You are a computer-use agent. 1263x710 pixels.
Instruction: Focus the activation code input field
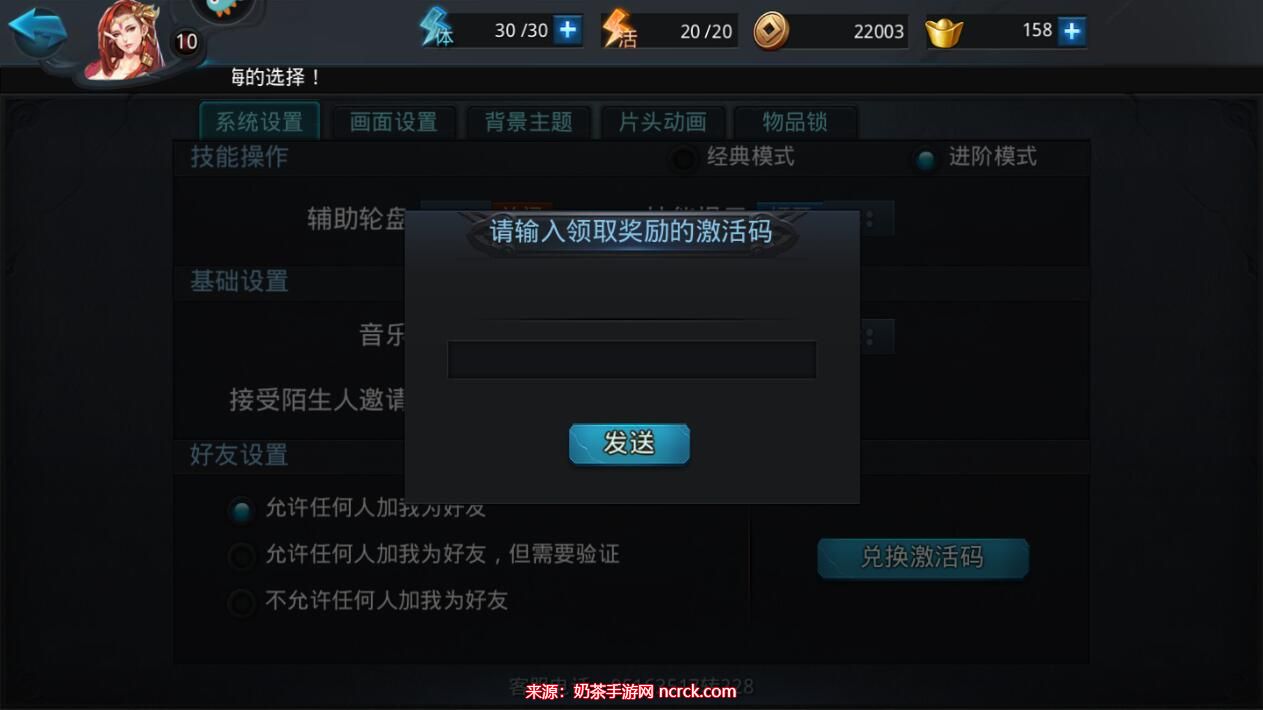[x=632, y=359]
